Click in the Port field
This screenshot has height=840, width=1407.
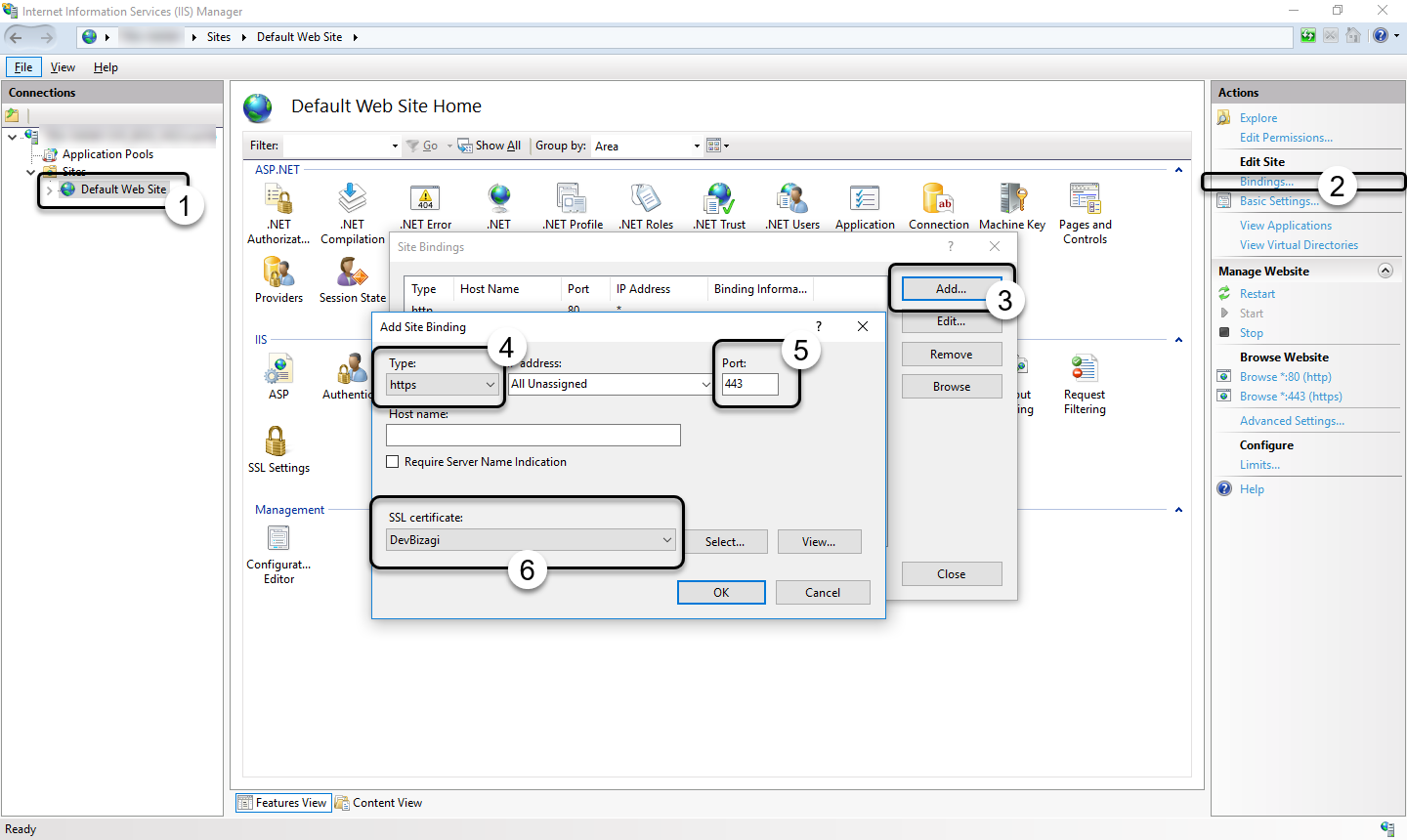(749, 384)
